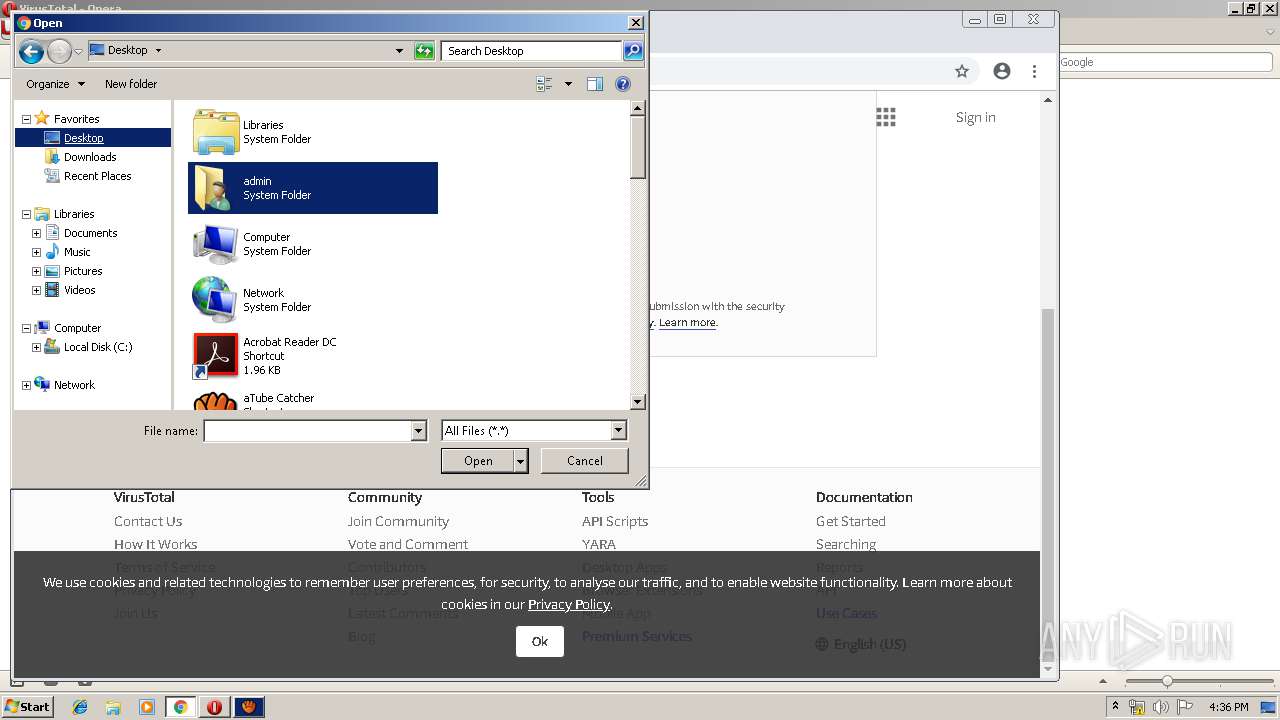Open Internet Explorer from taskbar
The width and height of the screenshot is (1280, 720).
(x=80, y=707)
